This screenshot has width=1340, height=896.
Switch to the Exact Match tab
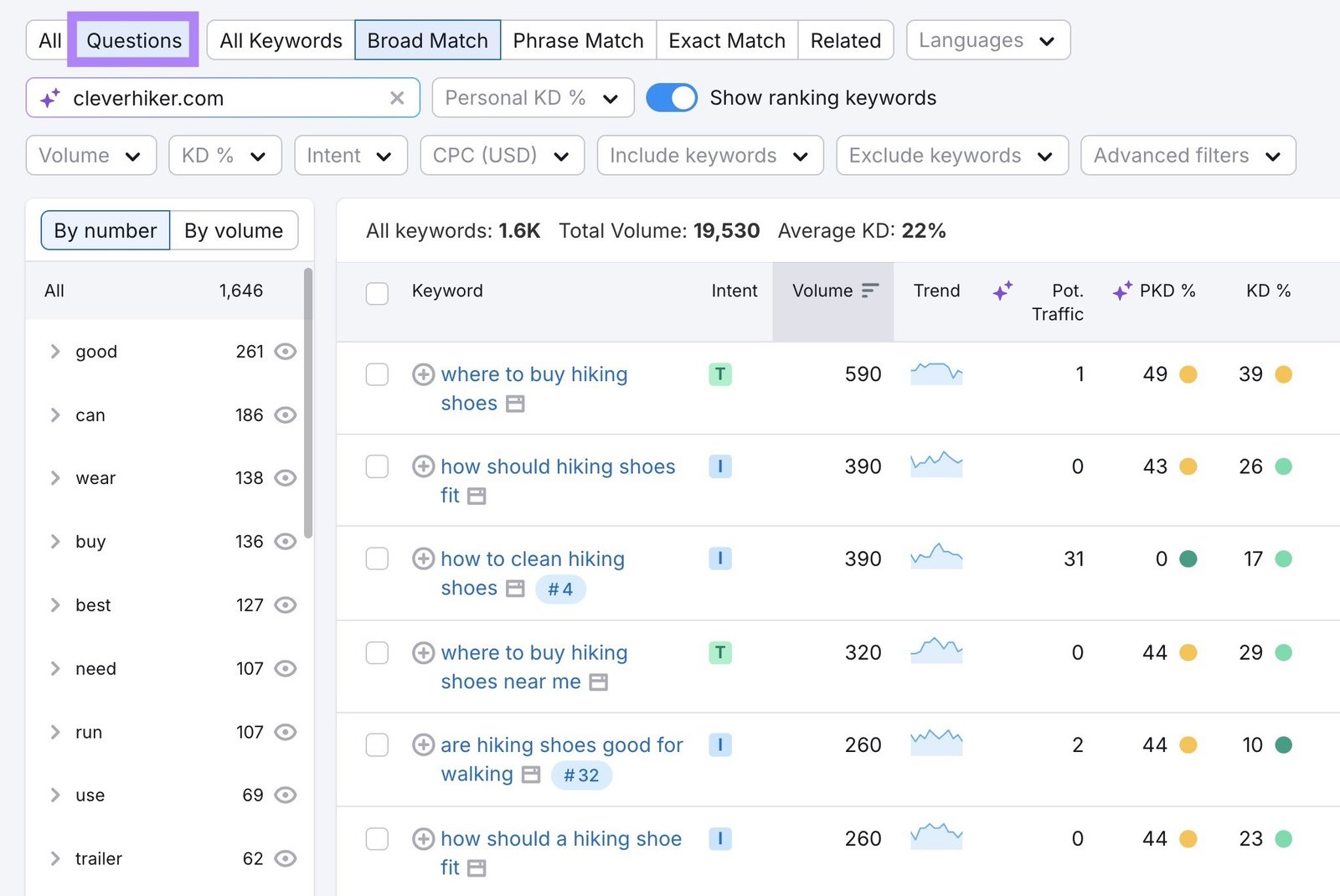[x=725, y=39]
